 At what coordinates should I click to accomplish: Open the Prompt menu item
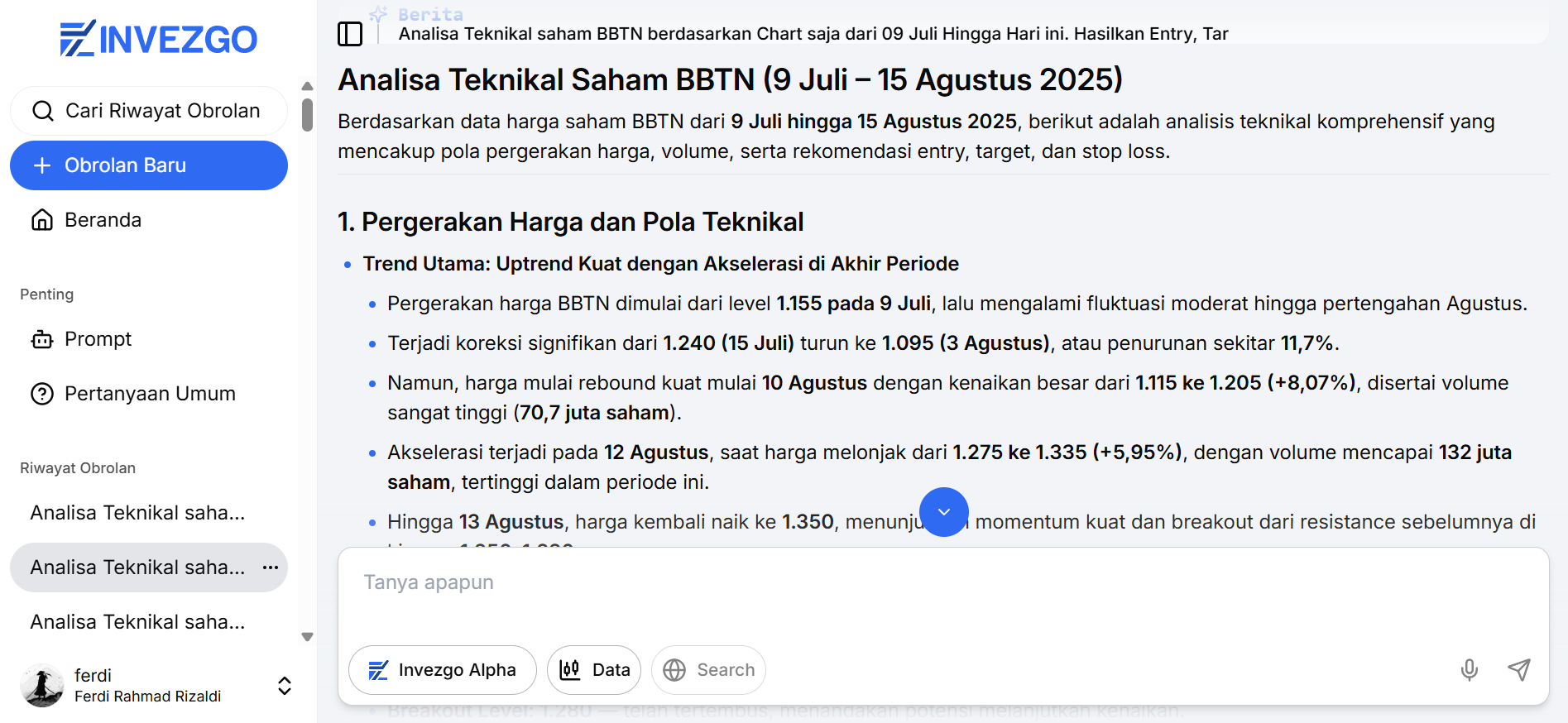(x=149, y=339)
